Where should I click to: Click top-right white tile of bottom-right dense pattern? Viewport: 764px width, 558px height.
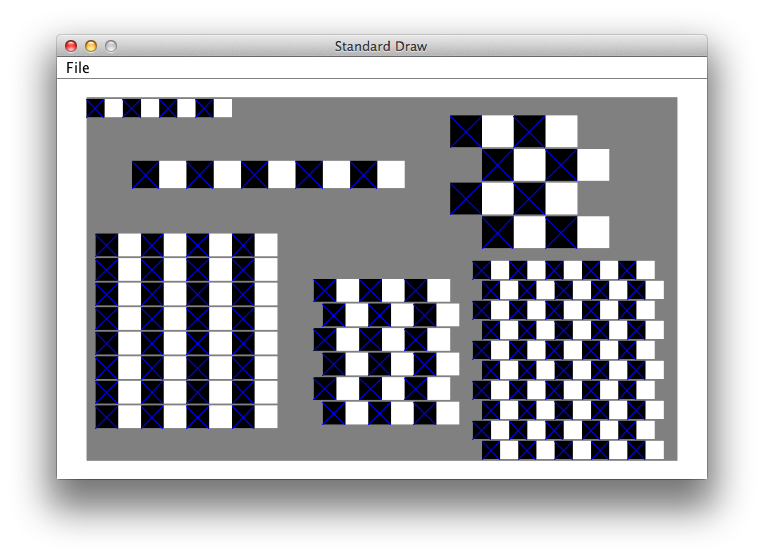pos(645,270)
